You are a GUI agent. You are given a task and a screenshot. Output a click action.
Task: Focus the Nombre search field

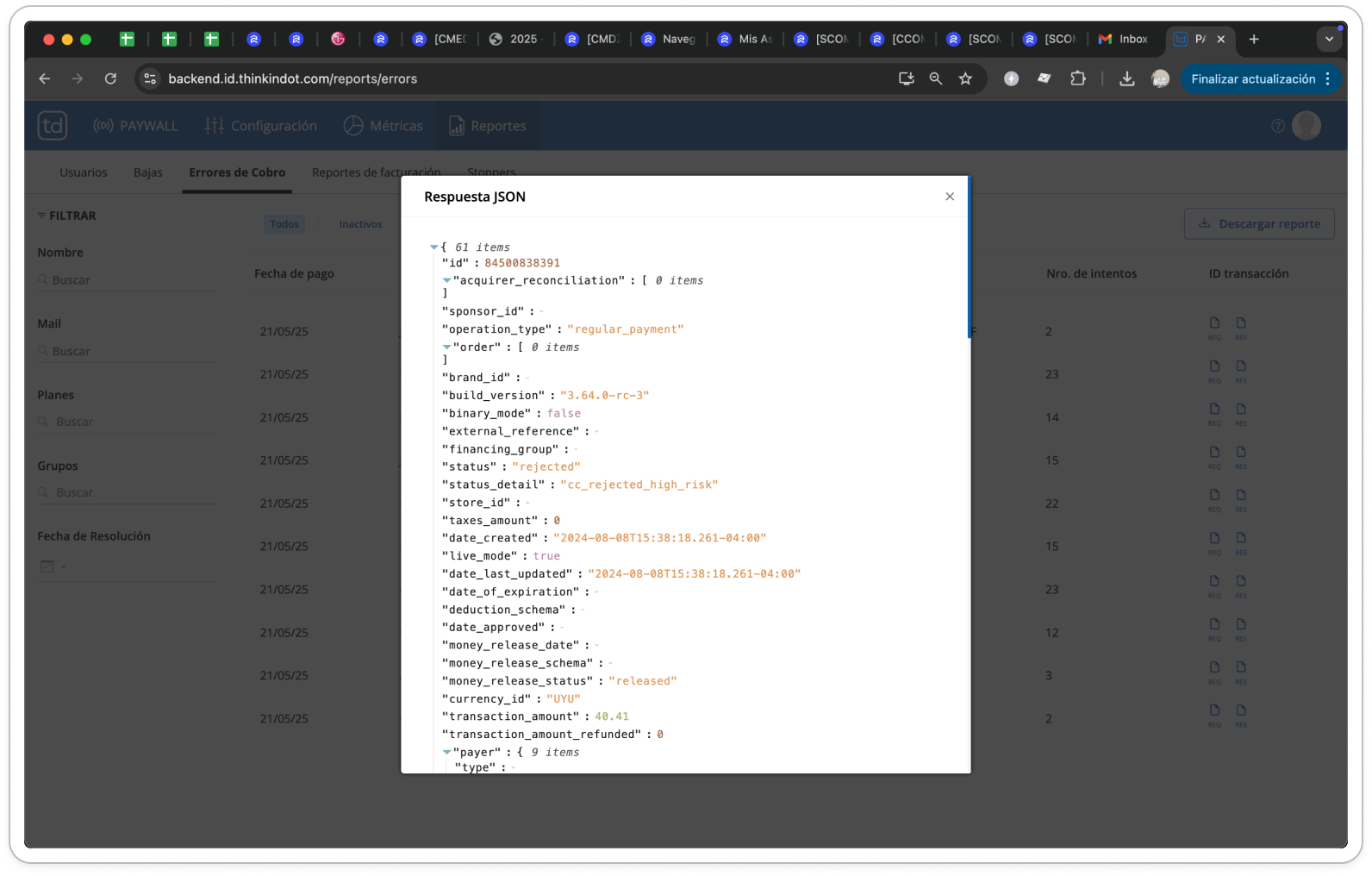127,280
